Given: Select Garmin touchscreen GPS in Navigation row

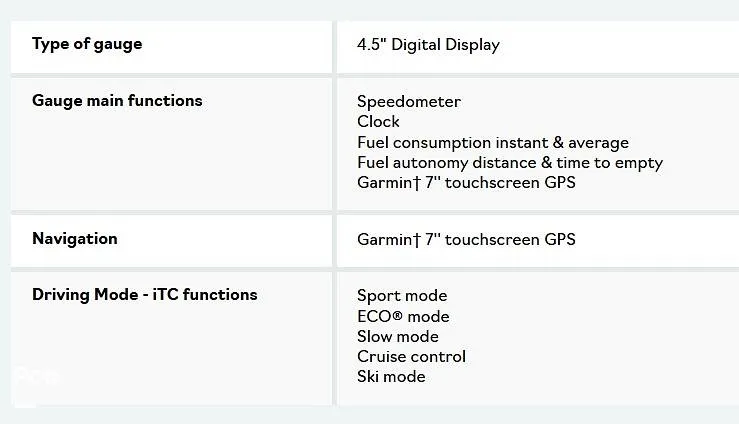Looking at the screenshot, I should [466, 240].
